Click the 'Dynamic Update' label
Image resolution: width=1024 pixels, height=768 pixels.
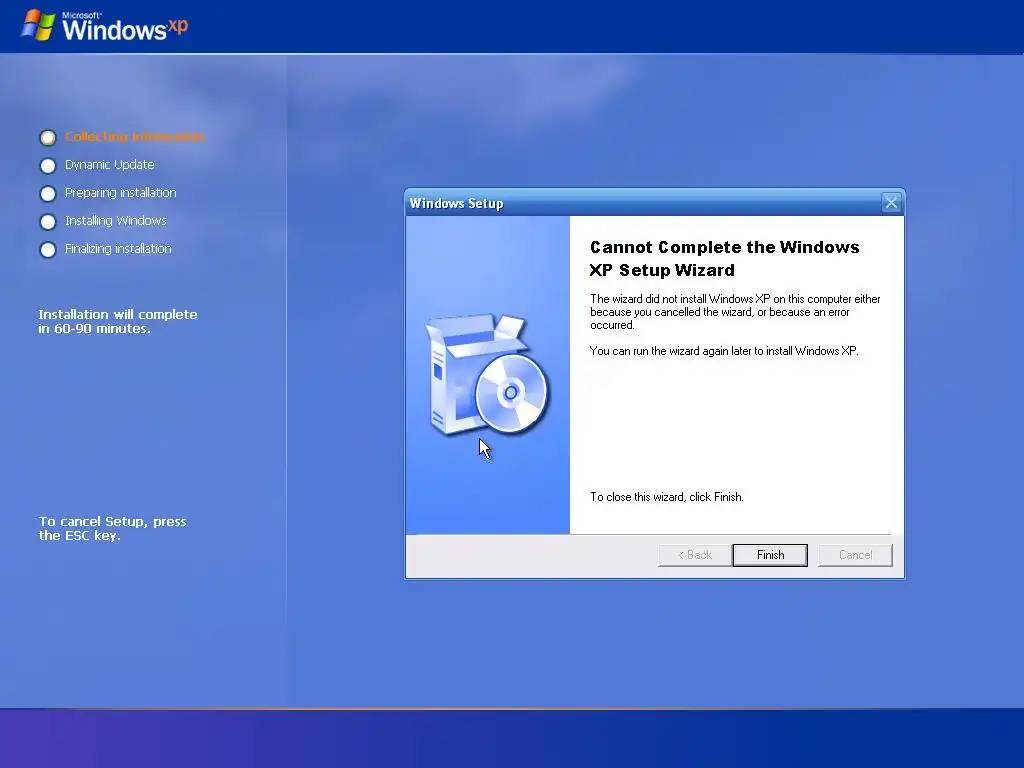[110, 165]
